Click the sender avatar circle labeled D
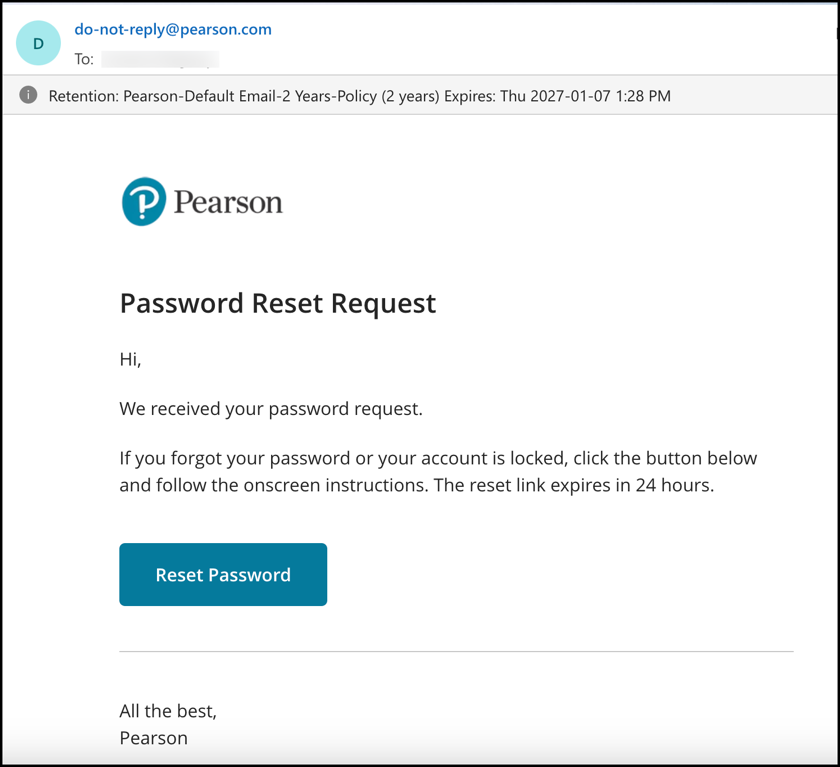The width and height of the screenshot is (840, 767). (38, 44)
